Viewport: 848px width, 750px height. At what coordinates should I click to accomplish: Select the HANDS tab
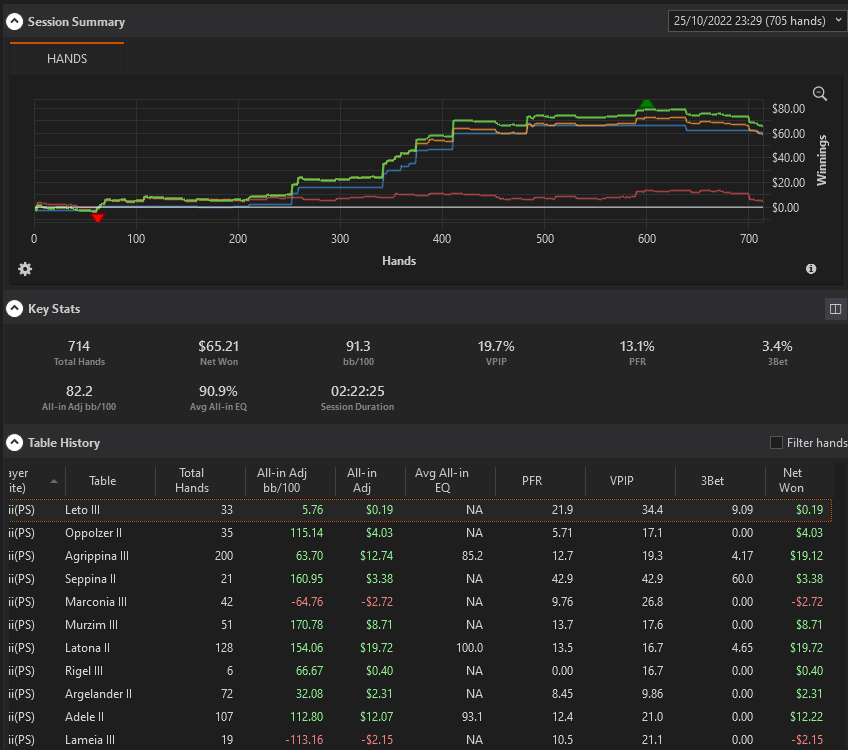tap(67, 58)
